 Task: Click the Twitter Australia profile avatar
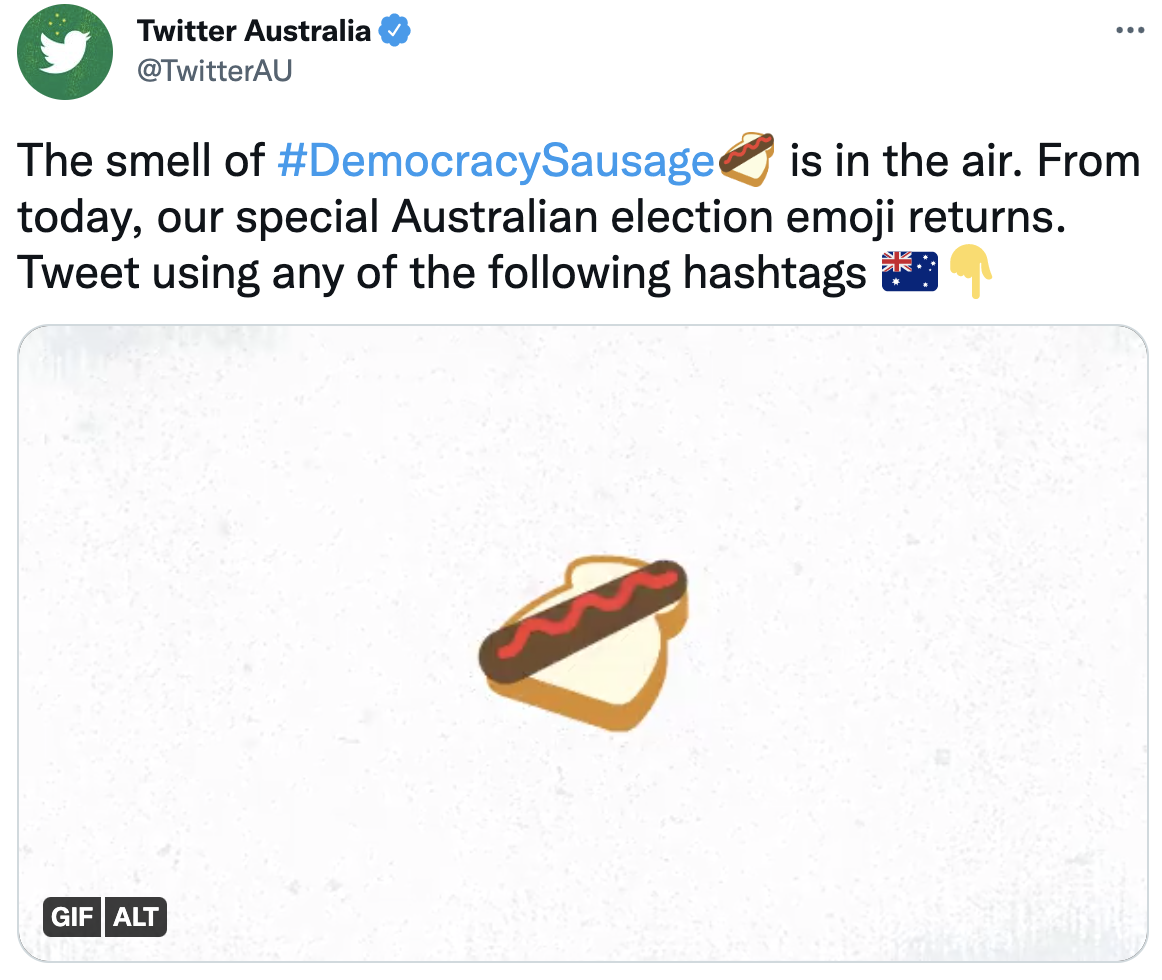65,53
